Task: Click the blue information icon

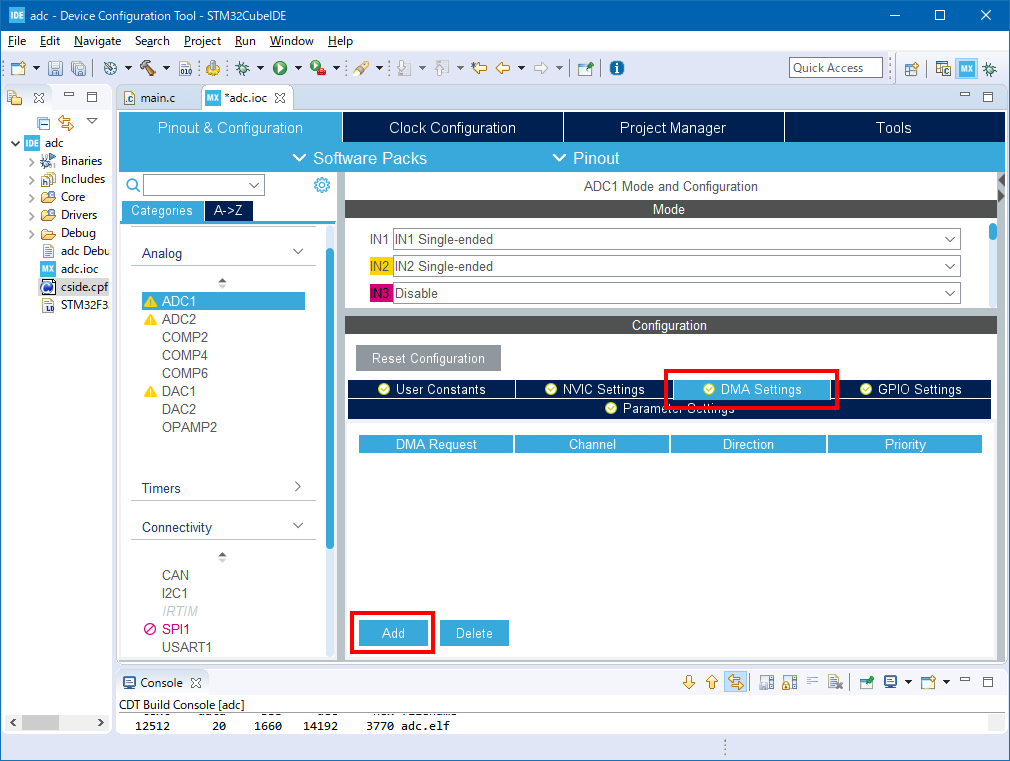Action: [x=616, y=68]
